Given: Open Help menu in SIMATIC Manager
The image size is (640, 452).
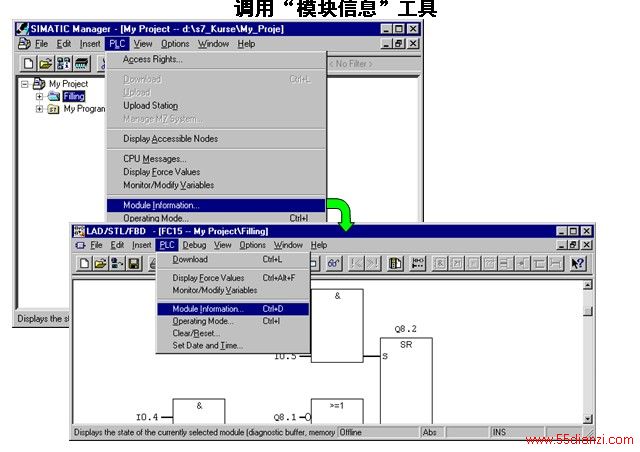Looking at the screenshot, I should point(246,44).
